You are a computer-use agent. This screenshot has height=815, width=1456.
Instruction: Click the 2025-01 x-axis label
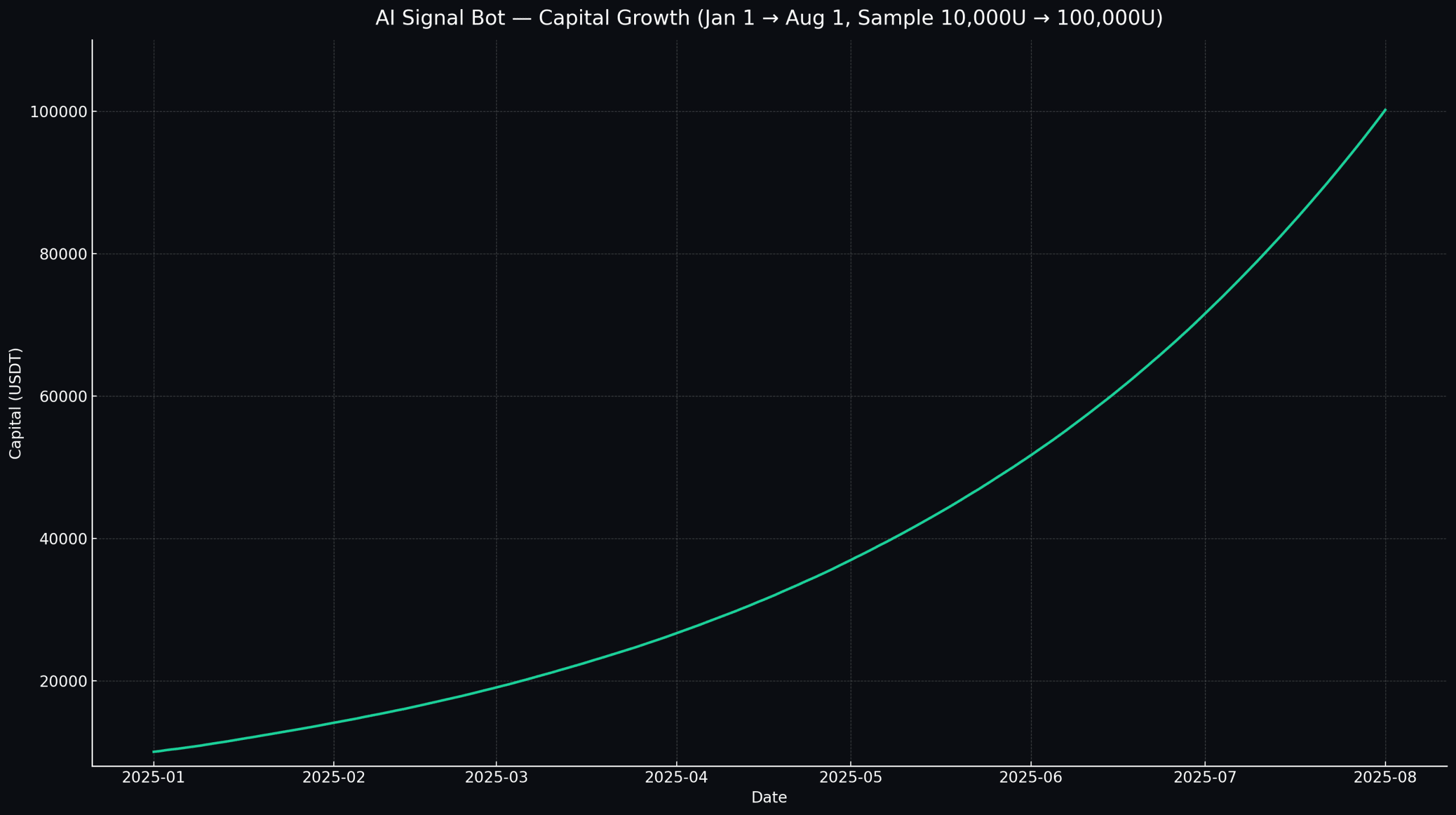[x=154, y=777]
